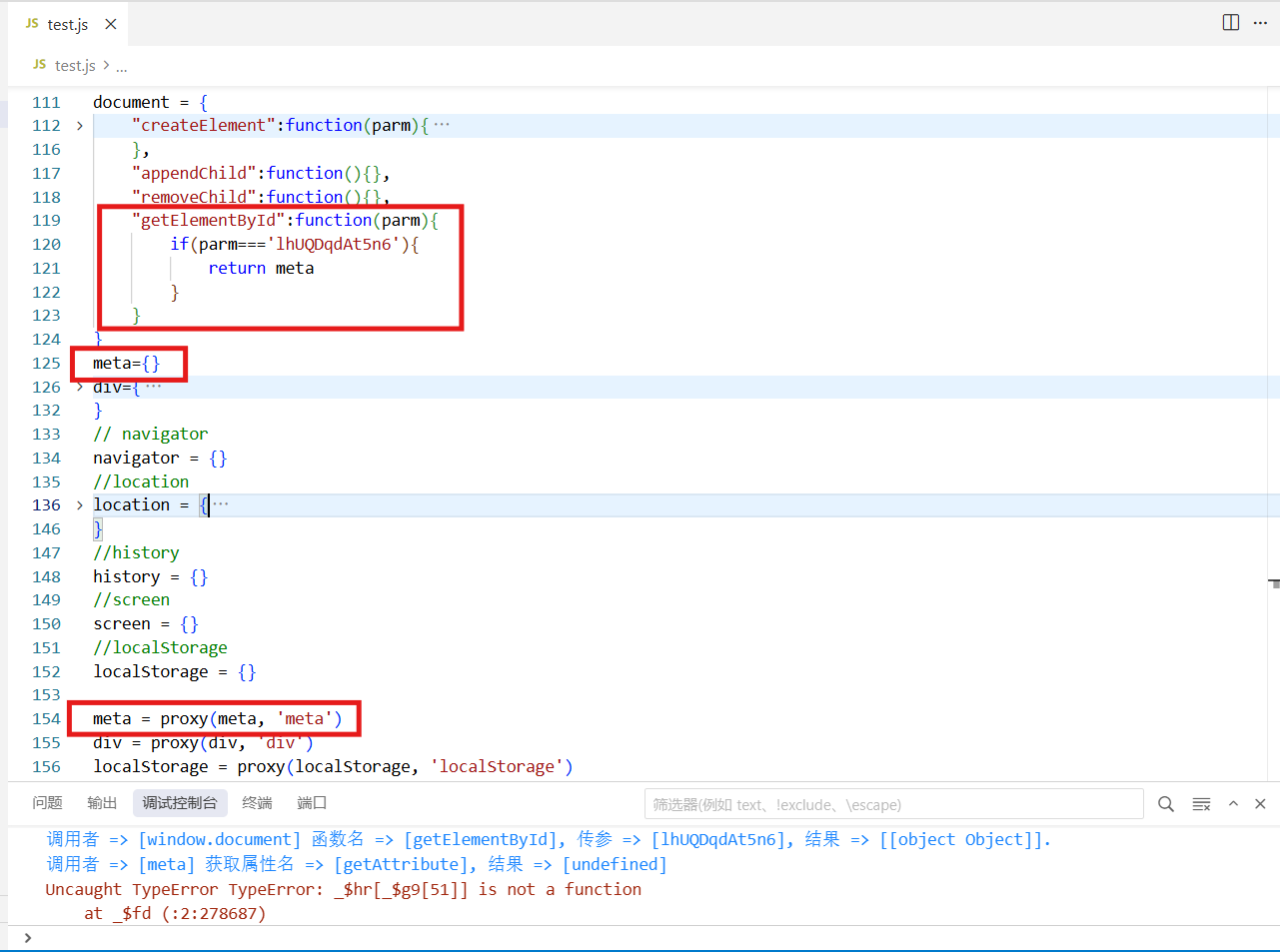1280x952 pixels.
Task: Open the 终端 panel tab
Action: coord(257,803)
